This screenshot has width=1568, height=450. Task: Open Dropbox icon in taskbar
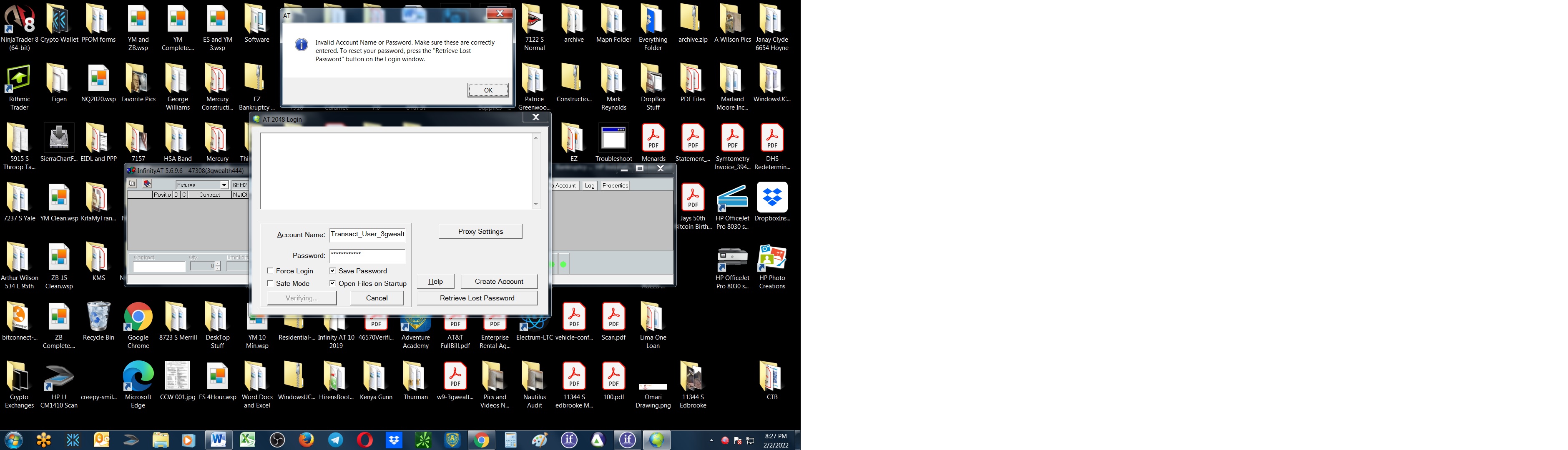[x=395, y=440]
